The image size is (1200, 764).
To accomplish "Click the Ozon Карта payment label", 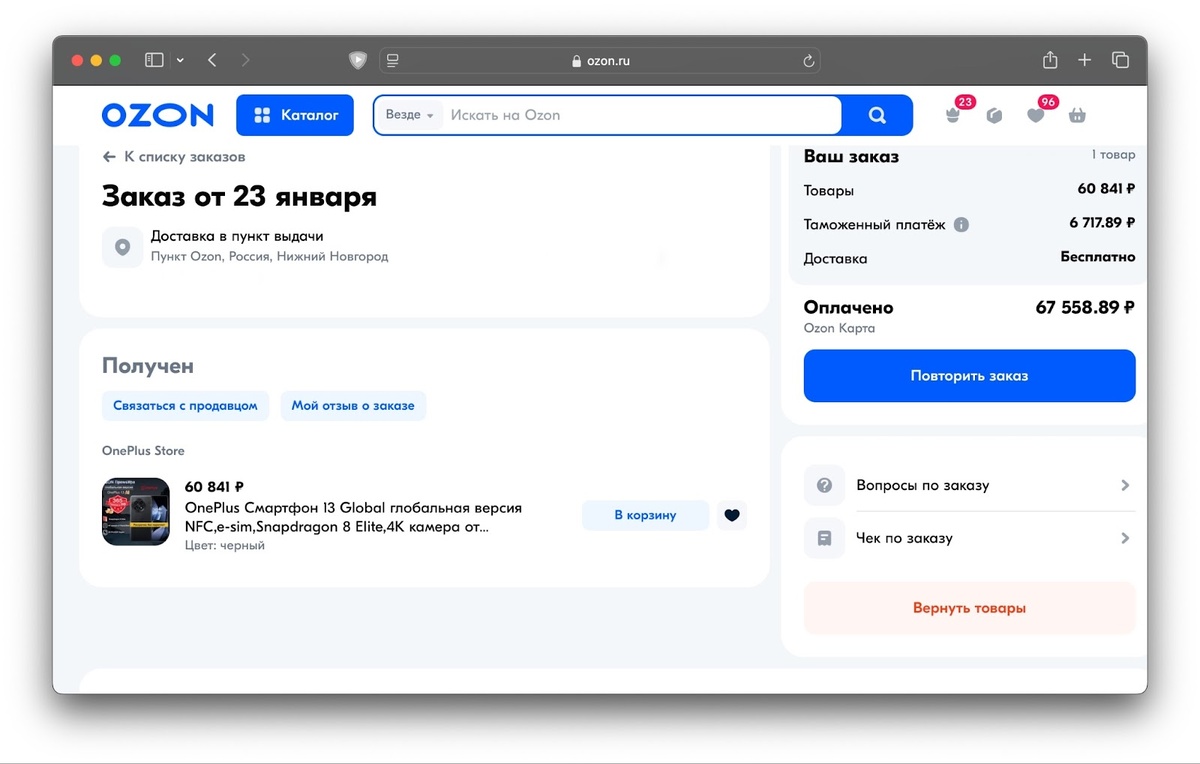I will click(839, 328).
